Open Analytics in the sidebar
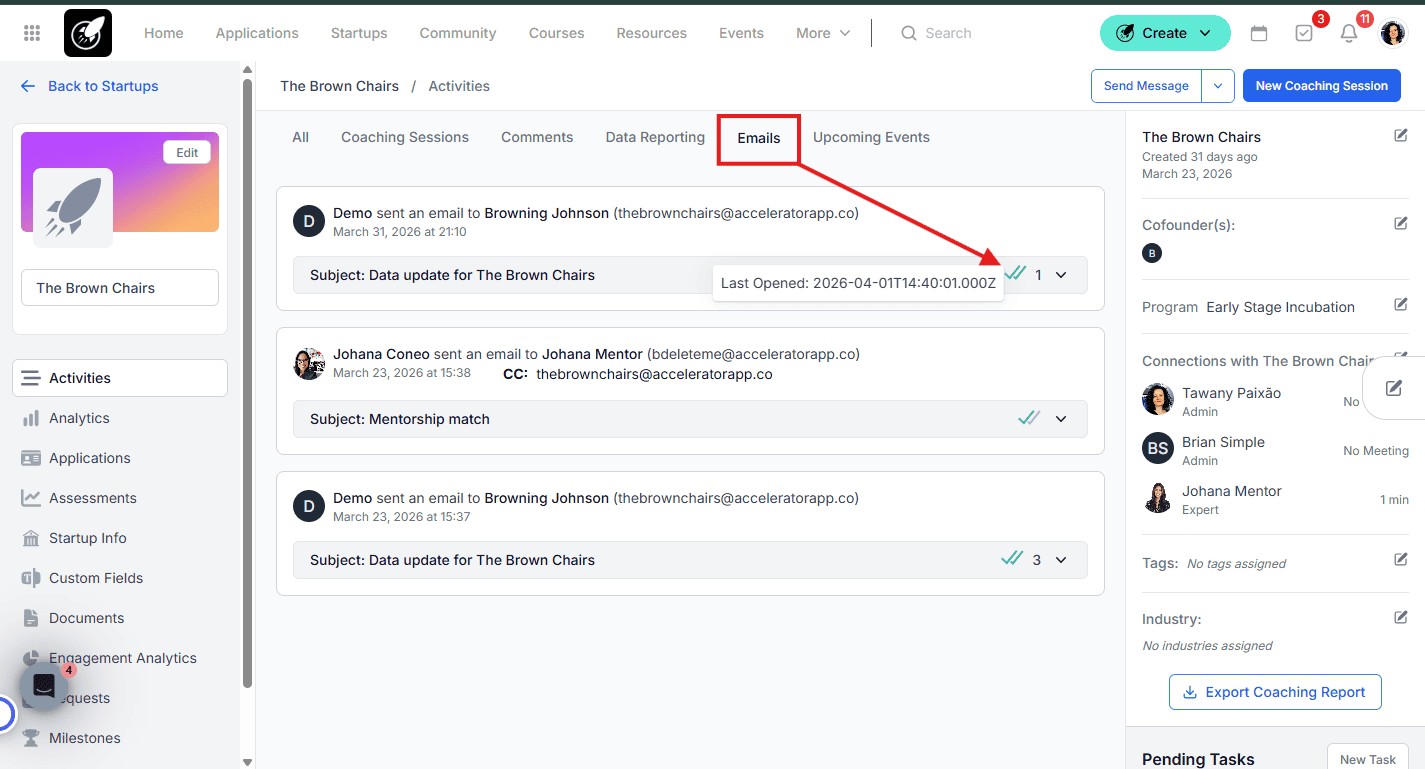This screenshot has width=1425, height=769. (79, 418)
